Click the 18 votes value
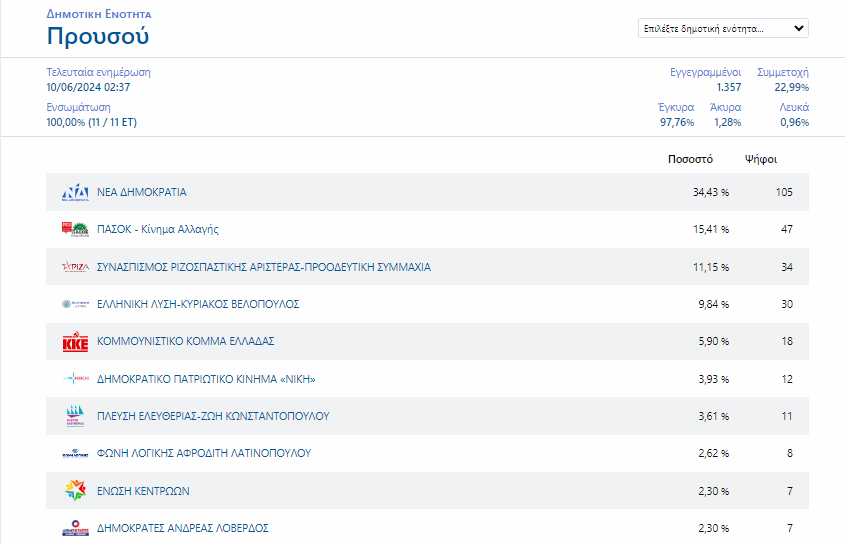The image size is (845, 544). (x=787, y=341)
